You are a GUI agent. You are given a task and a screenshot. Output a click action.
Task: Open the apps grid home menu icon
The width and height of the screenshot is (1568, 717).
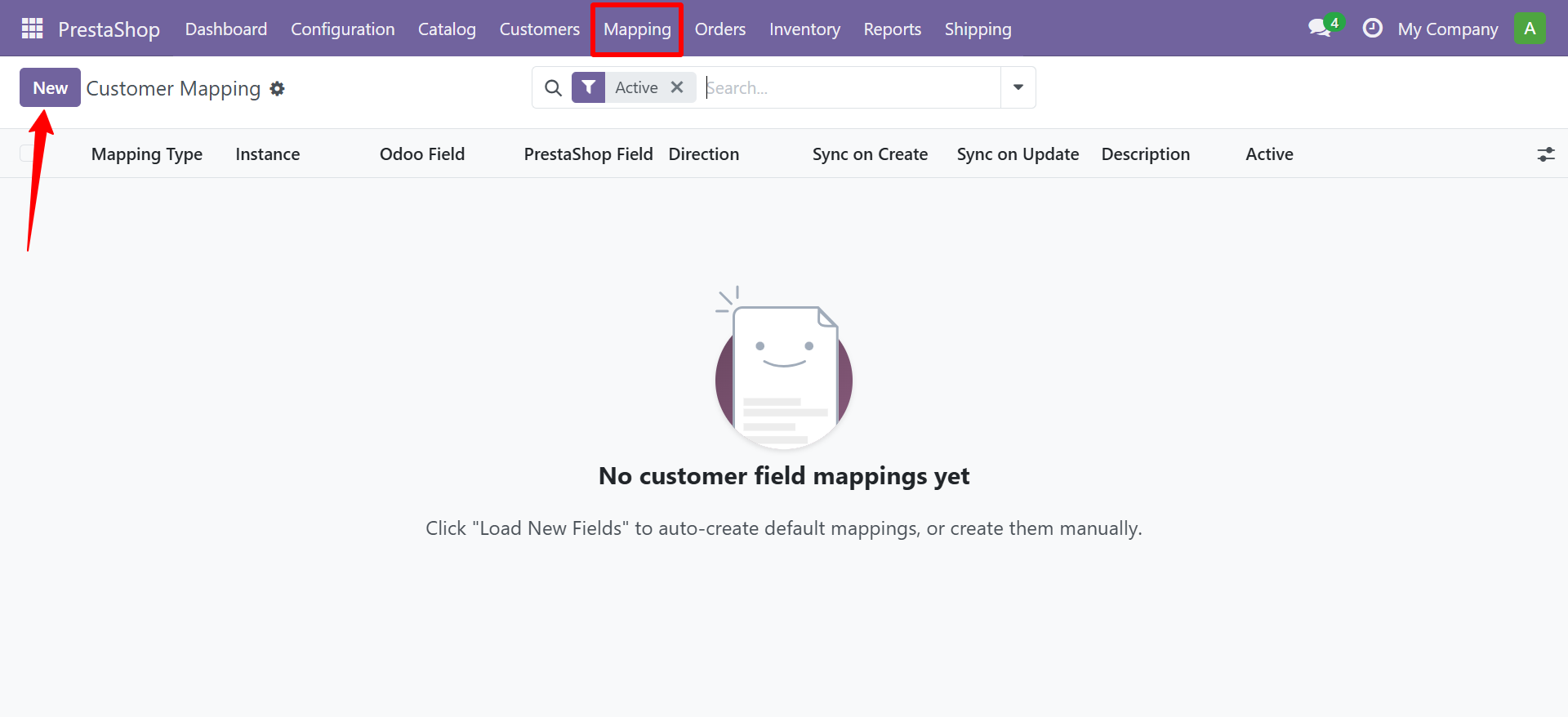32,29
